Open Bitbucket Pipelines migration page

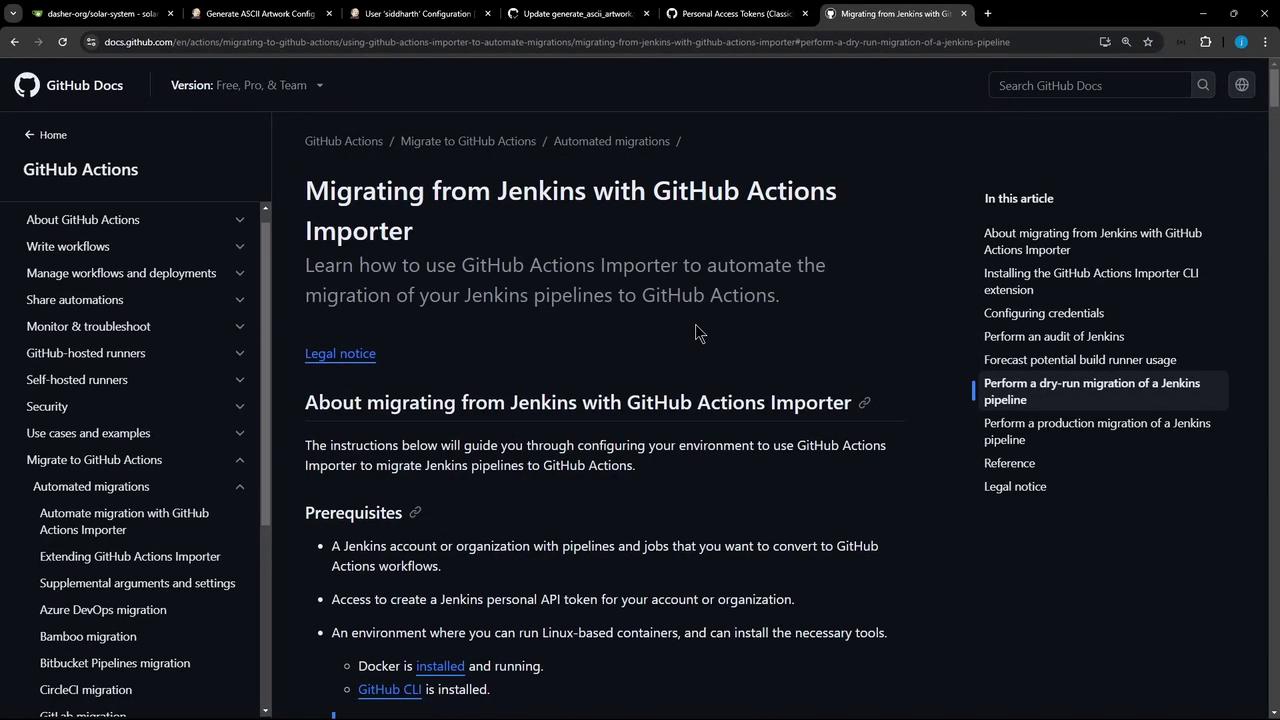[x=115, y=663]
